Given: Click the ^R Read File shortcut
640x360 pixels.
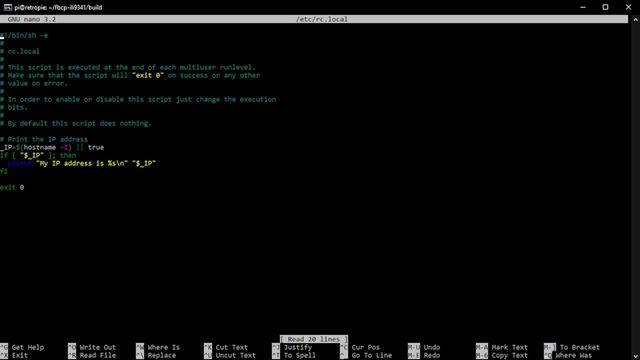Looking at the screenshot, I should (x=92, y=356).
